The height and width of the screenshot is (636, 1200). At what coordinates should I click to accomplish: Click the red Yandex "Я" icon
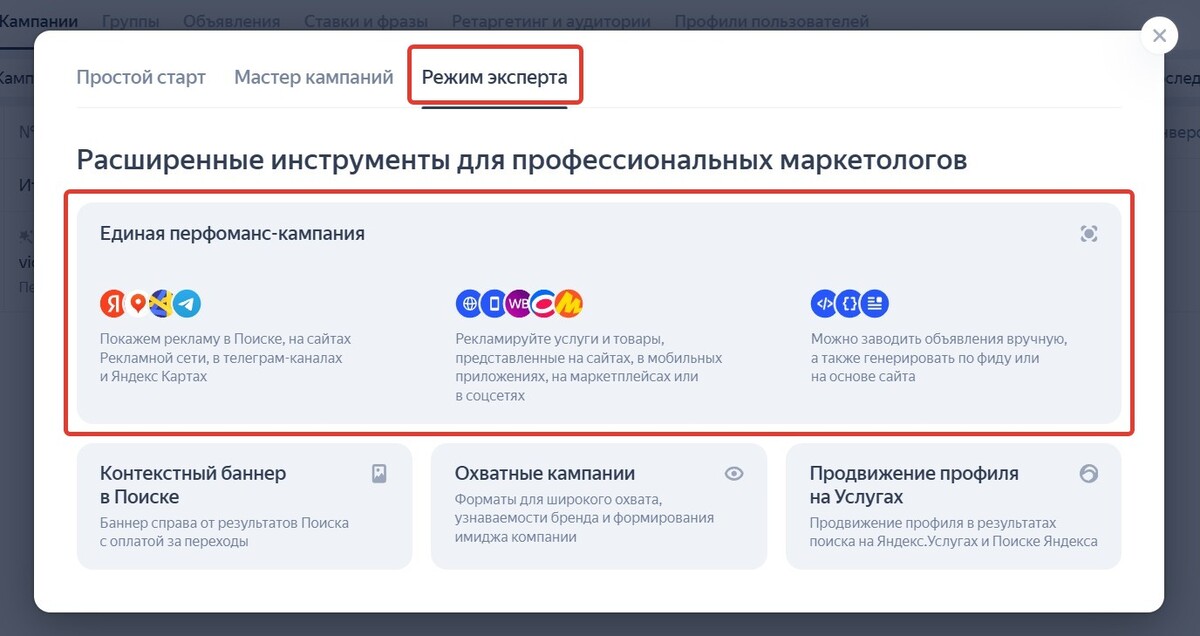coord(114,303)
